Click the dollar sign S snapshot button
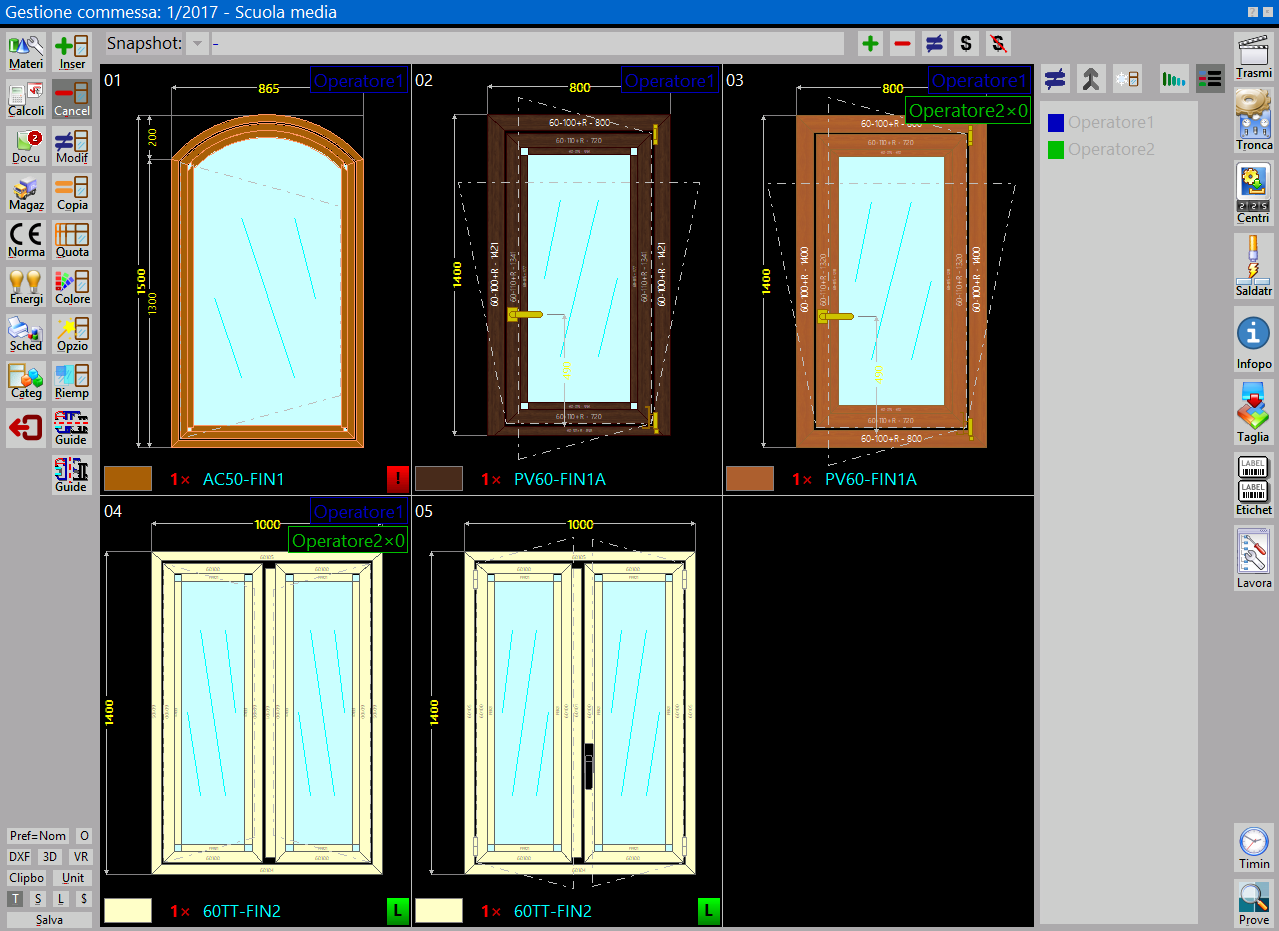Viewport: 1279px width, 931px height. 965,43
